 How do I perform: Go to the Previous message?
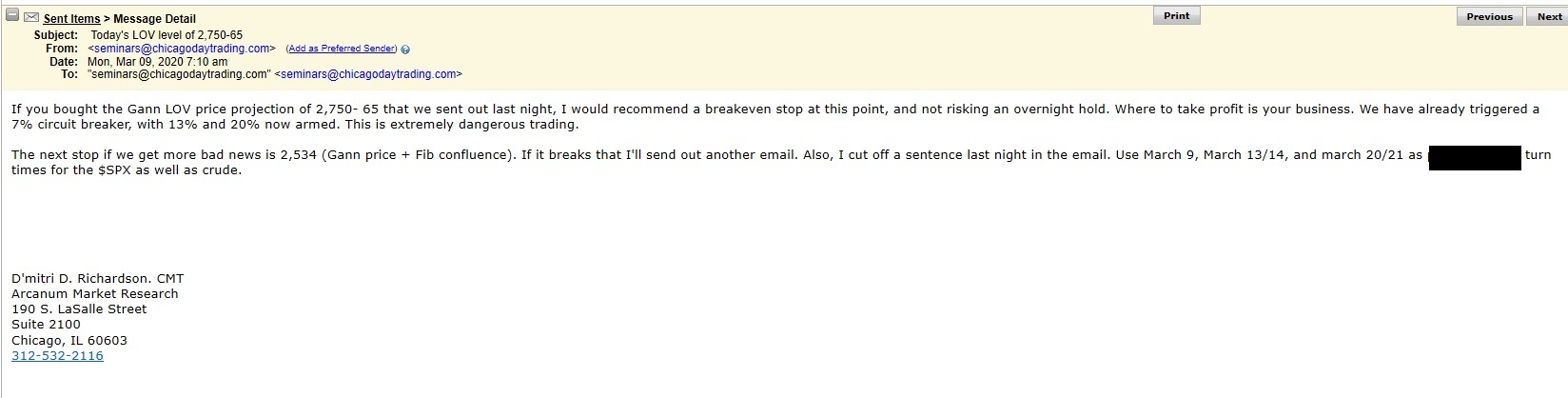tap(1489, 17)
